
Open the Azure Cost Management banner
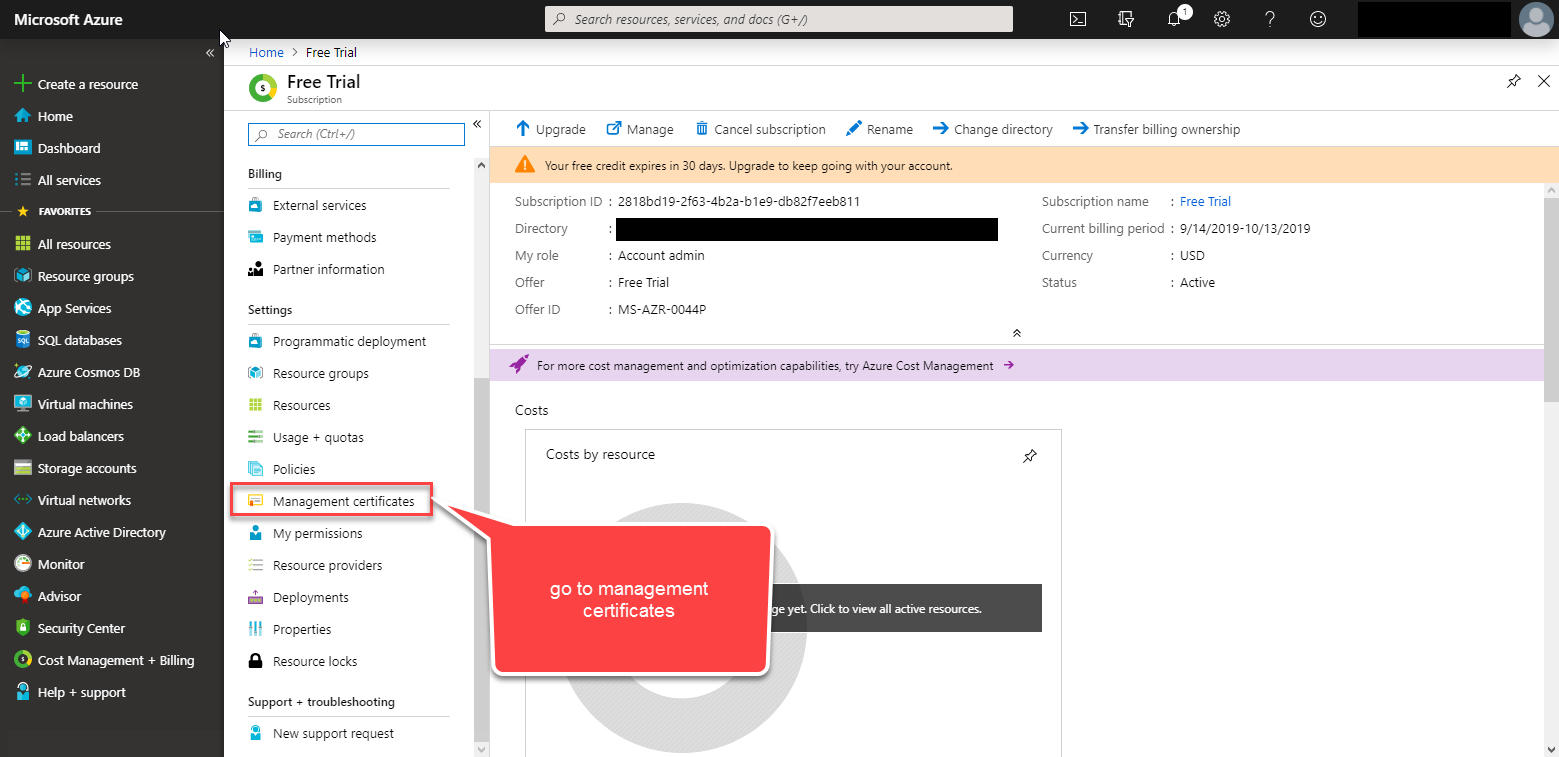click(1016, 365)
